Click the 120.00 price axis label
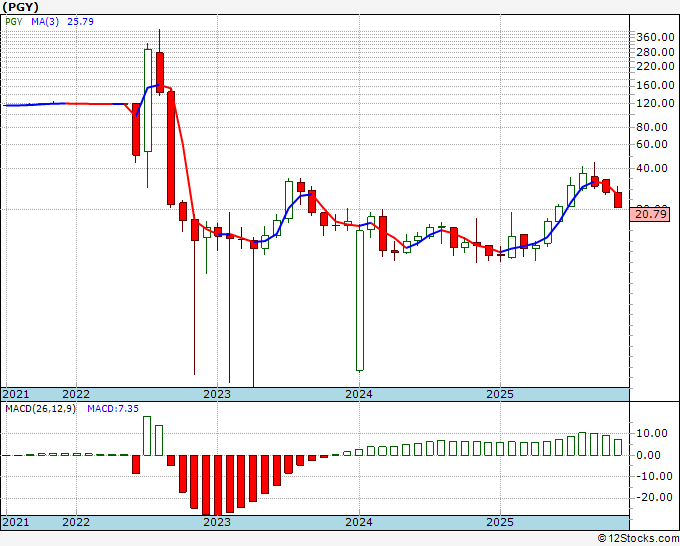680x546 pixels. (x=655, y=103)
